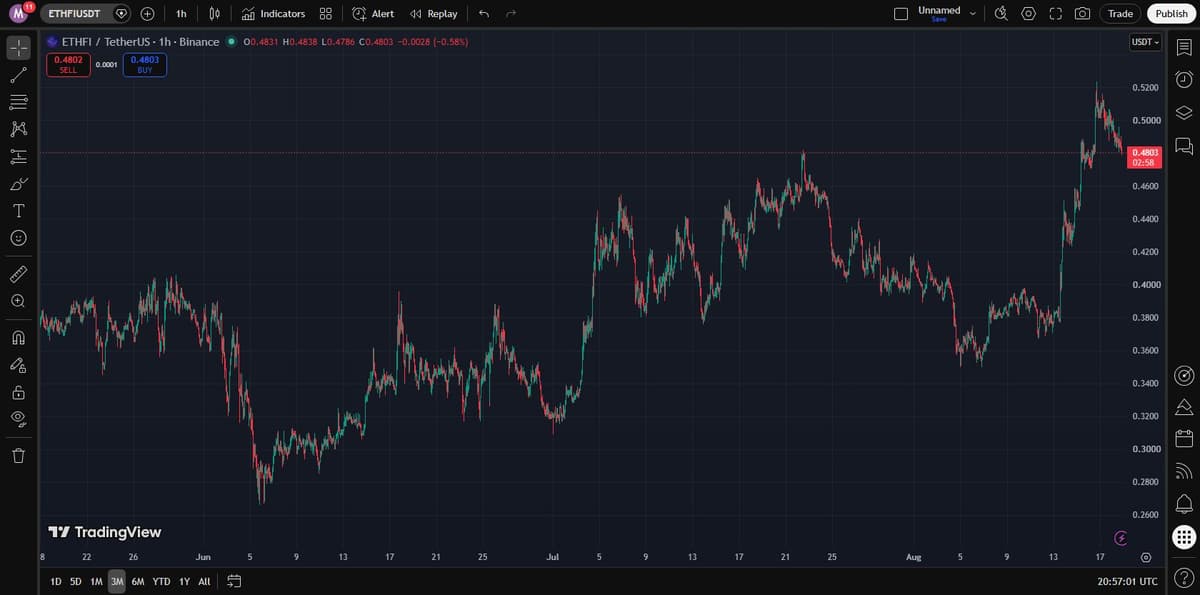Screen dimensions: 1200x595
Task: Create an Alert
Action: point(373,14)
